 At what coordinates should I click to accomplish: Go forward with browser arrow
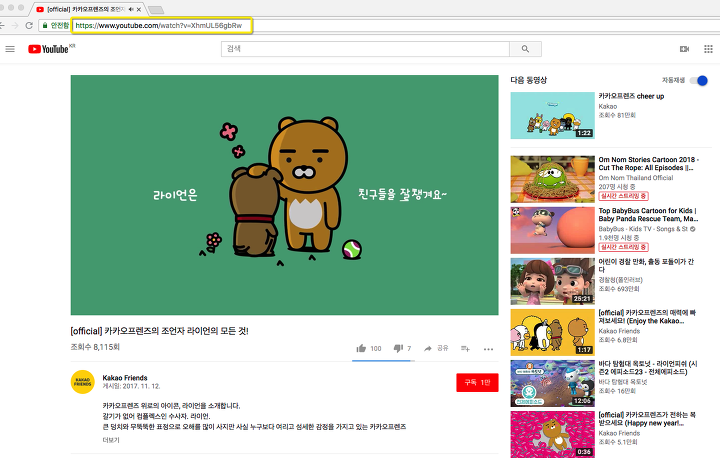point(15,25)
